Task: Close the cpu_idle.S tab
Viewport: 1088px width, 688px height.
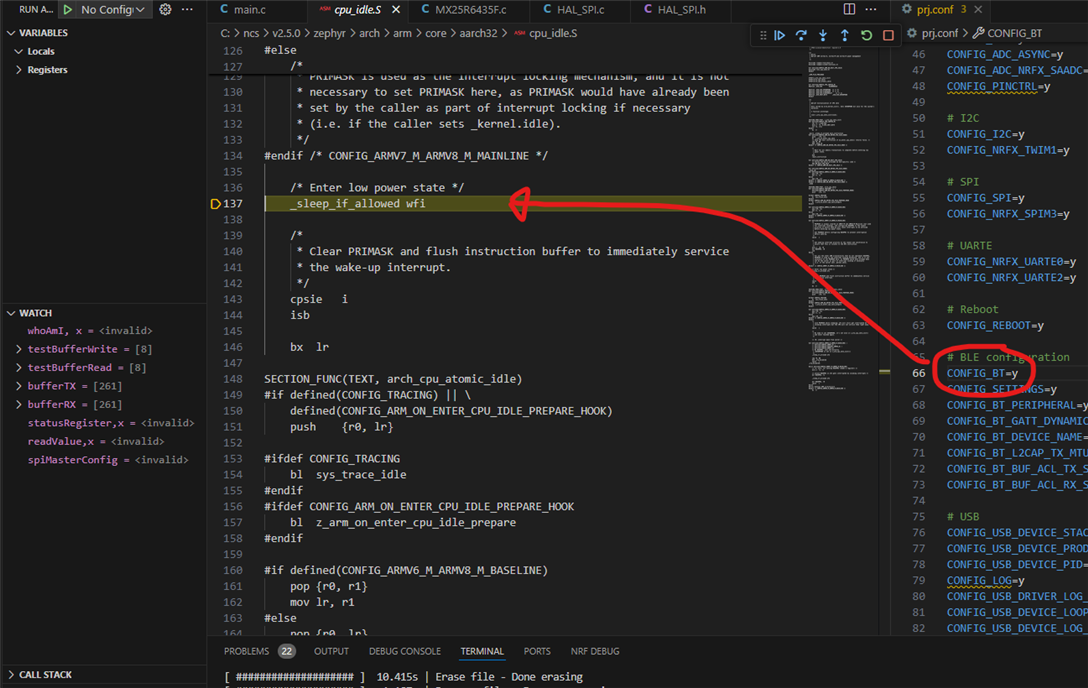Action: [x=396, y=10]
